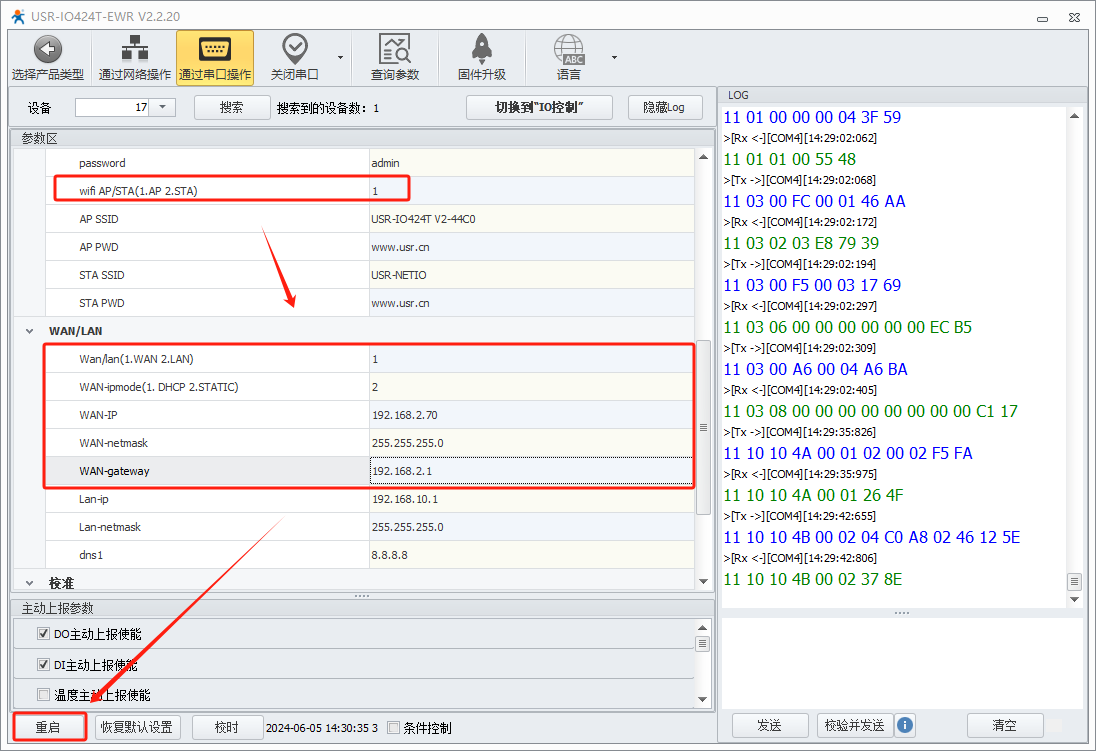Uncheck the DI主动上报使能 checkbox
The height and width of the screenshot is (751, 1096).
pos(43,664)
